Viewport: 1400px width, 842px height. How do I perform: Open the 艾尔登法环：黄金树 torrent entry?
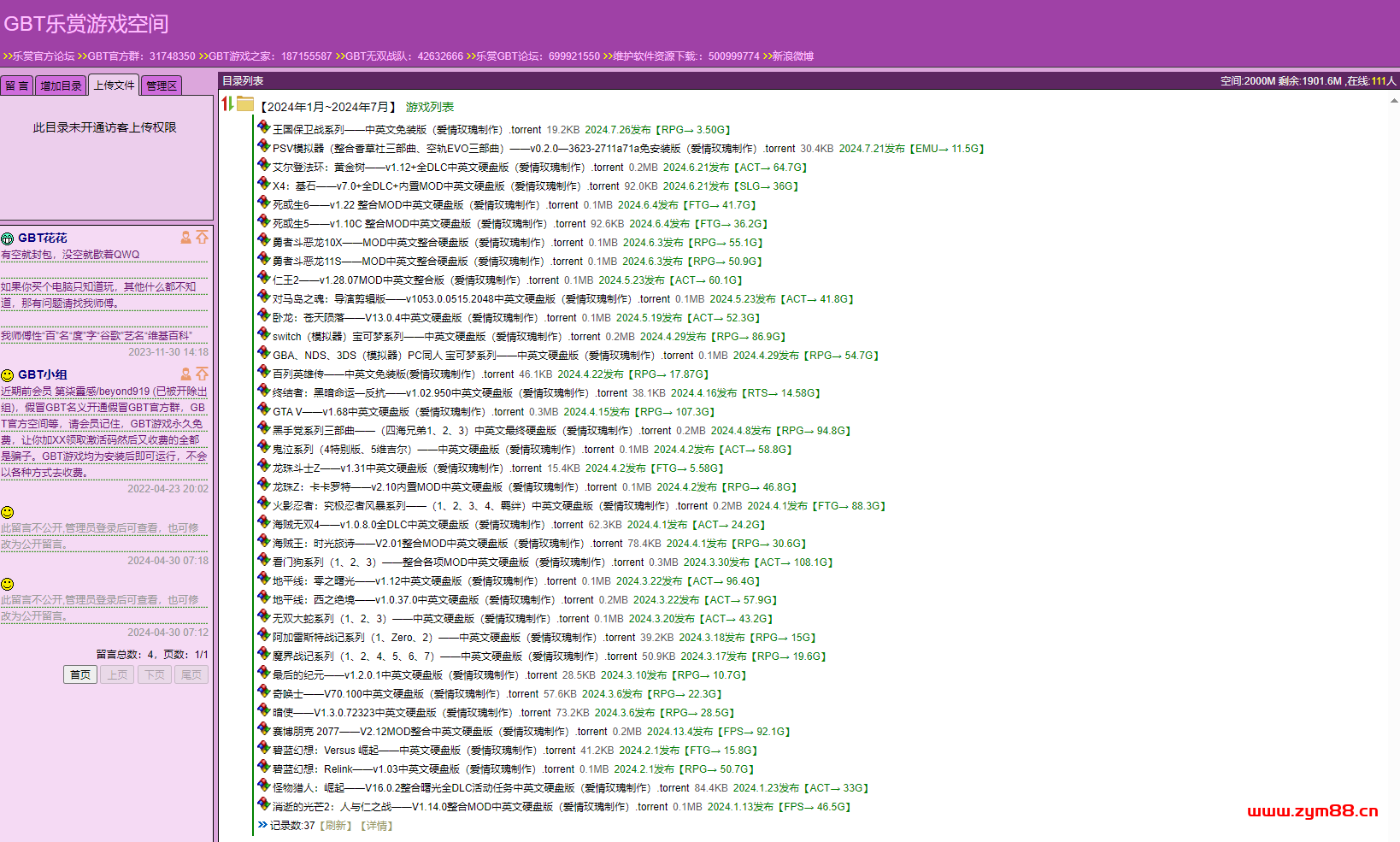pos(391,168)
